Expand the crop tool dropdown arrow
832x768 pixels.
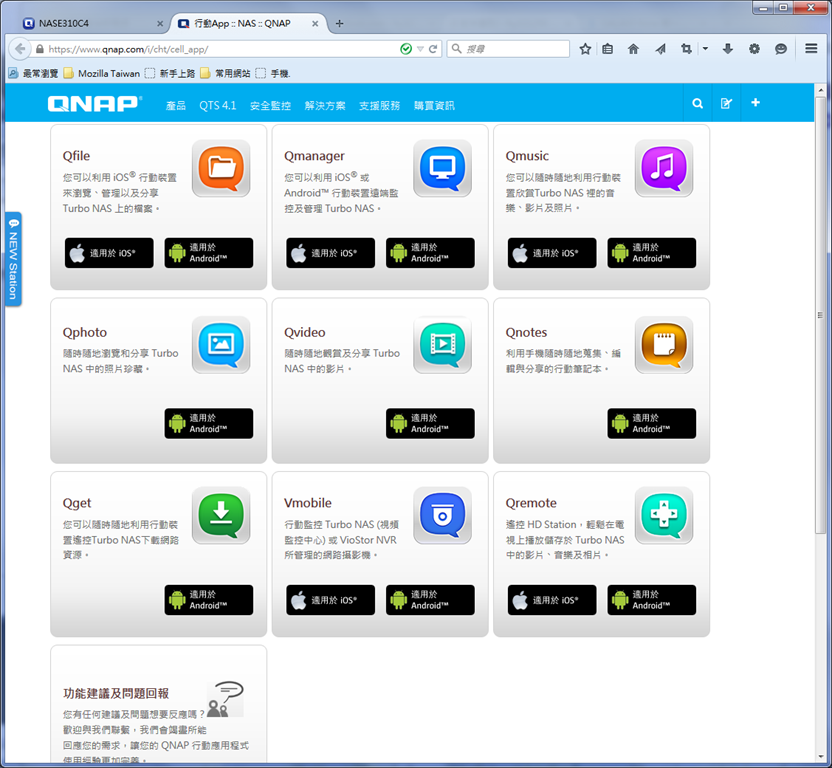[x=705, y=49]
